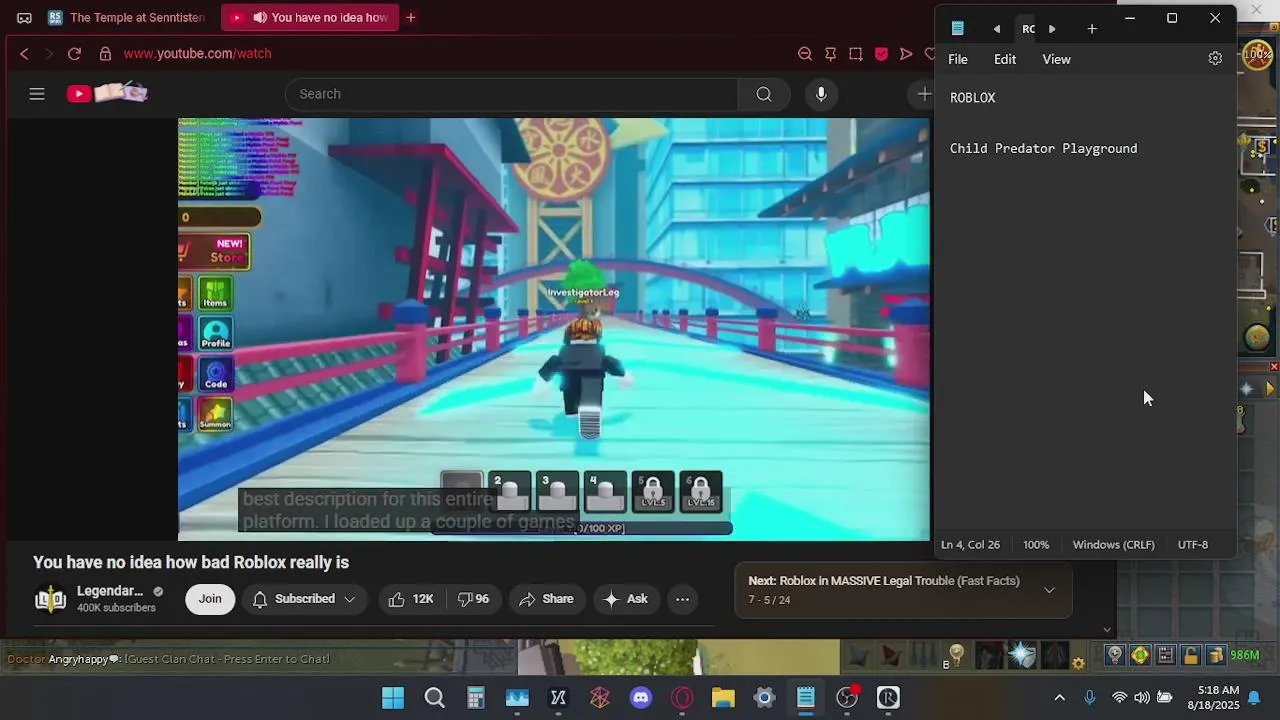Click Next: Roblox in MASSIVE Legal Trouble

[x=884, y=581]
